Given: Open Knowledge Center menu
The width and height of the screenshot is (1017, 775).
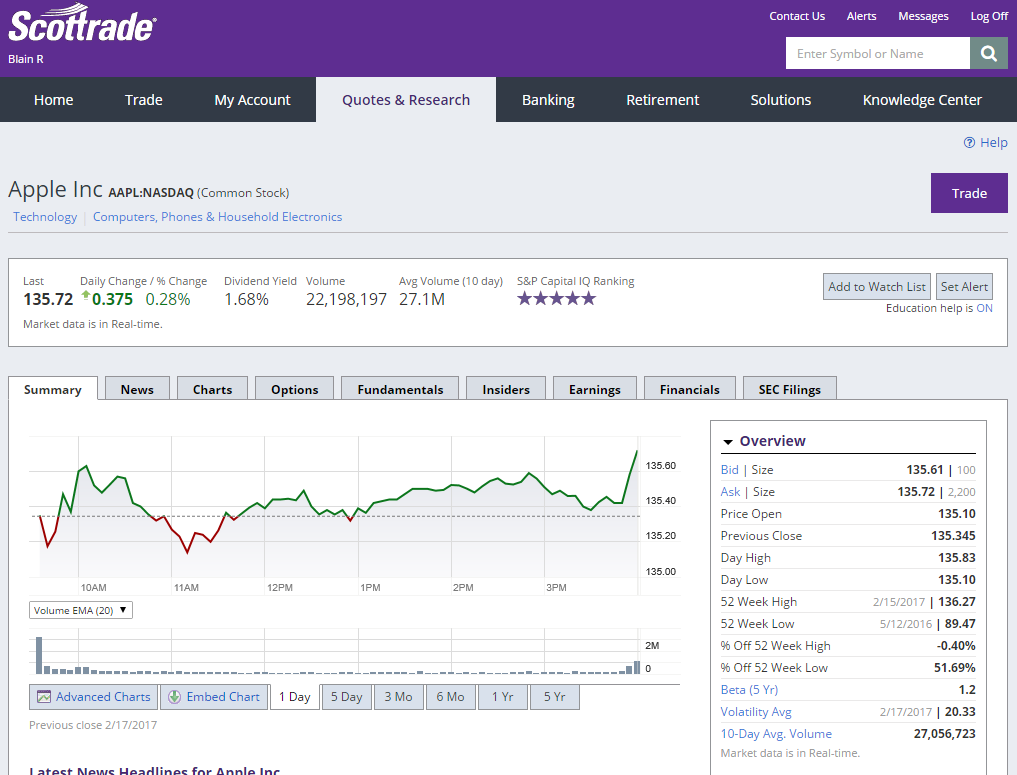Looking at the screenshot, I should click(922, 100).
